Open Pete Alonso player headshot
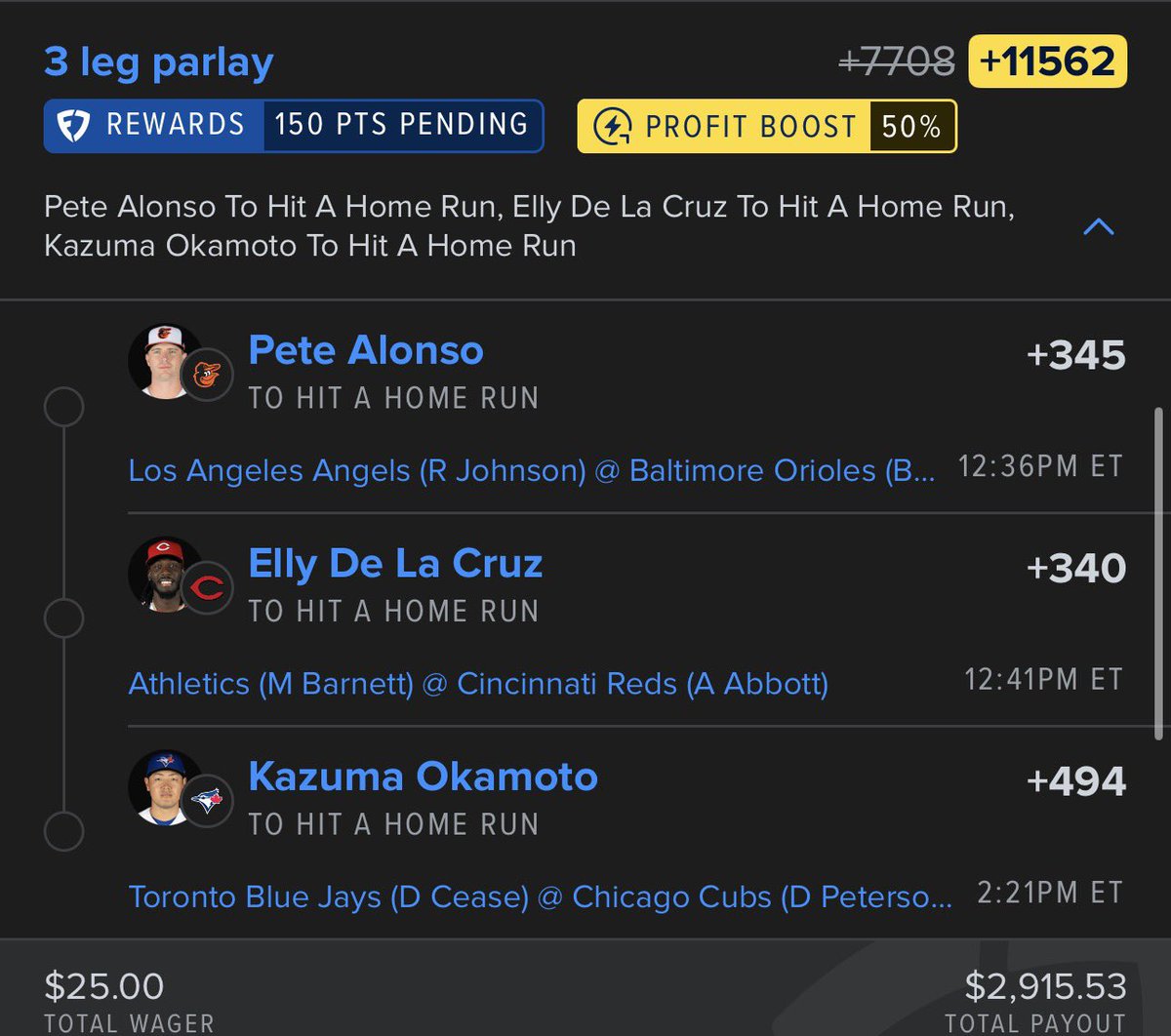Screen dimensions: 1171x1036 (165, 362)
